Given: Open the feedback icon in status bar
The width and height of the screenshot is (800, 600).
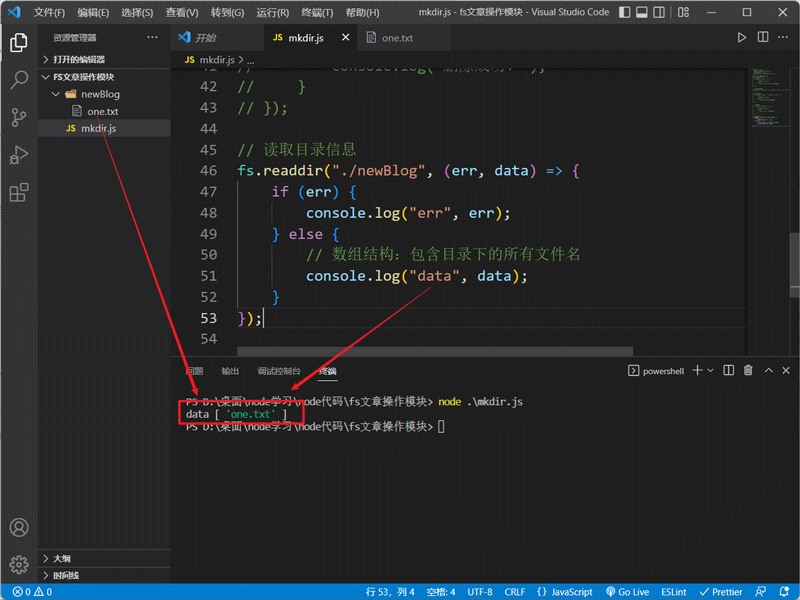Looking at the screenshot, I should 760,592.
